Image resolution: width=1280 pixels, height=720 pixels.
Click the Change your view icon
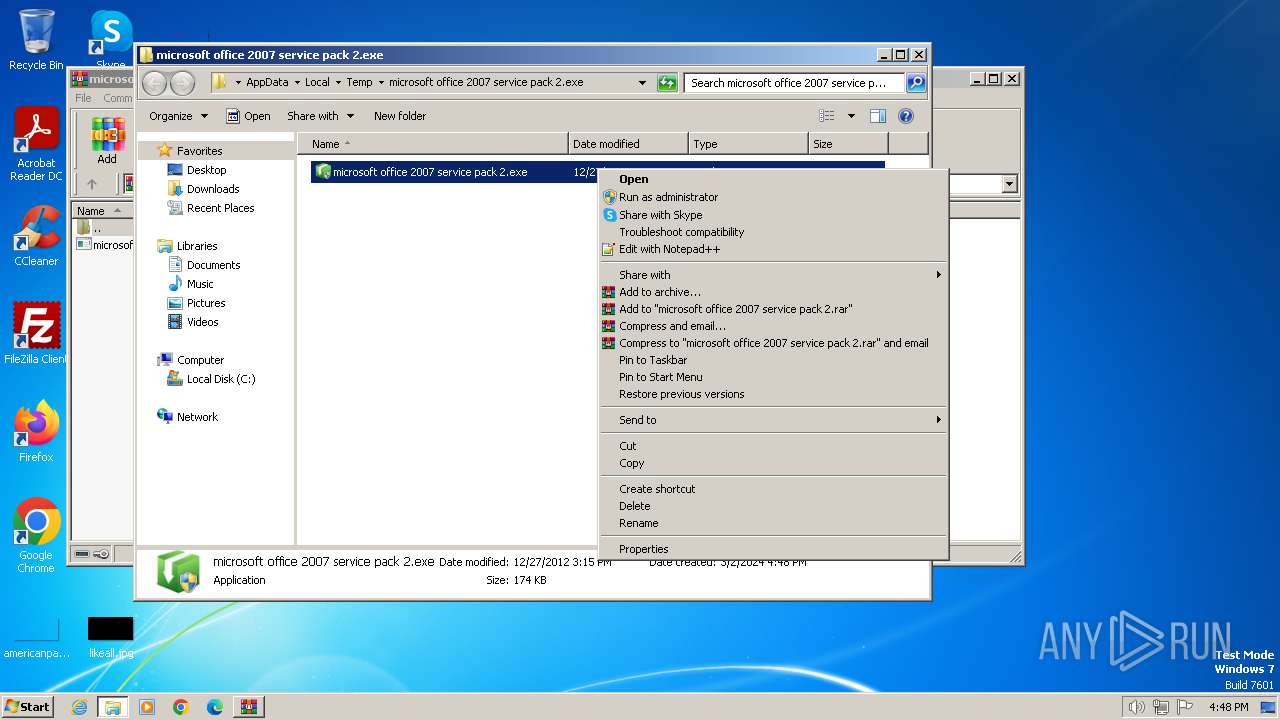click(827, 116)
